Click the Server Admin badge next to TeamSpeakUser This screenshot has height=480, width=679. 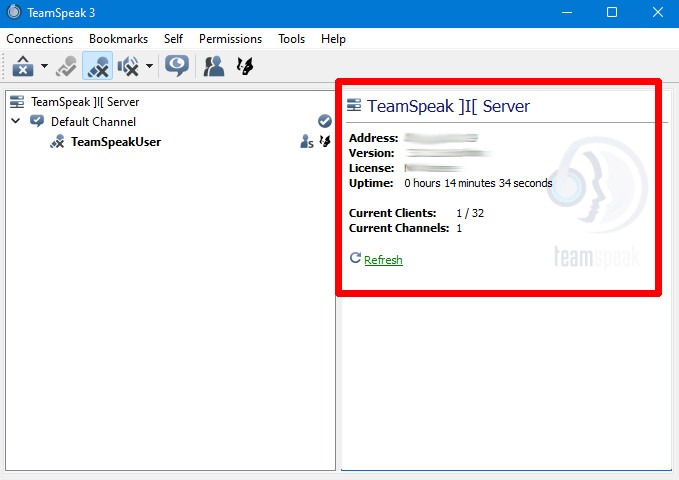(x=307, y=141)
